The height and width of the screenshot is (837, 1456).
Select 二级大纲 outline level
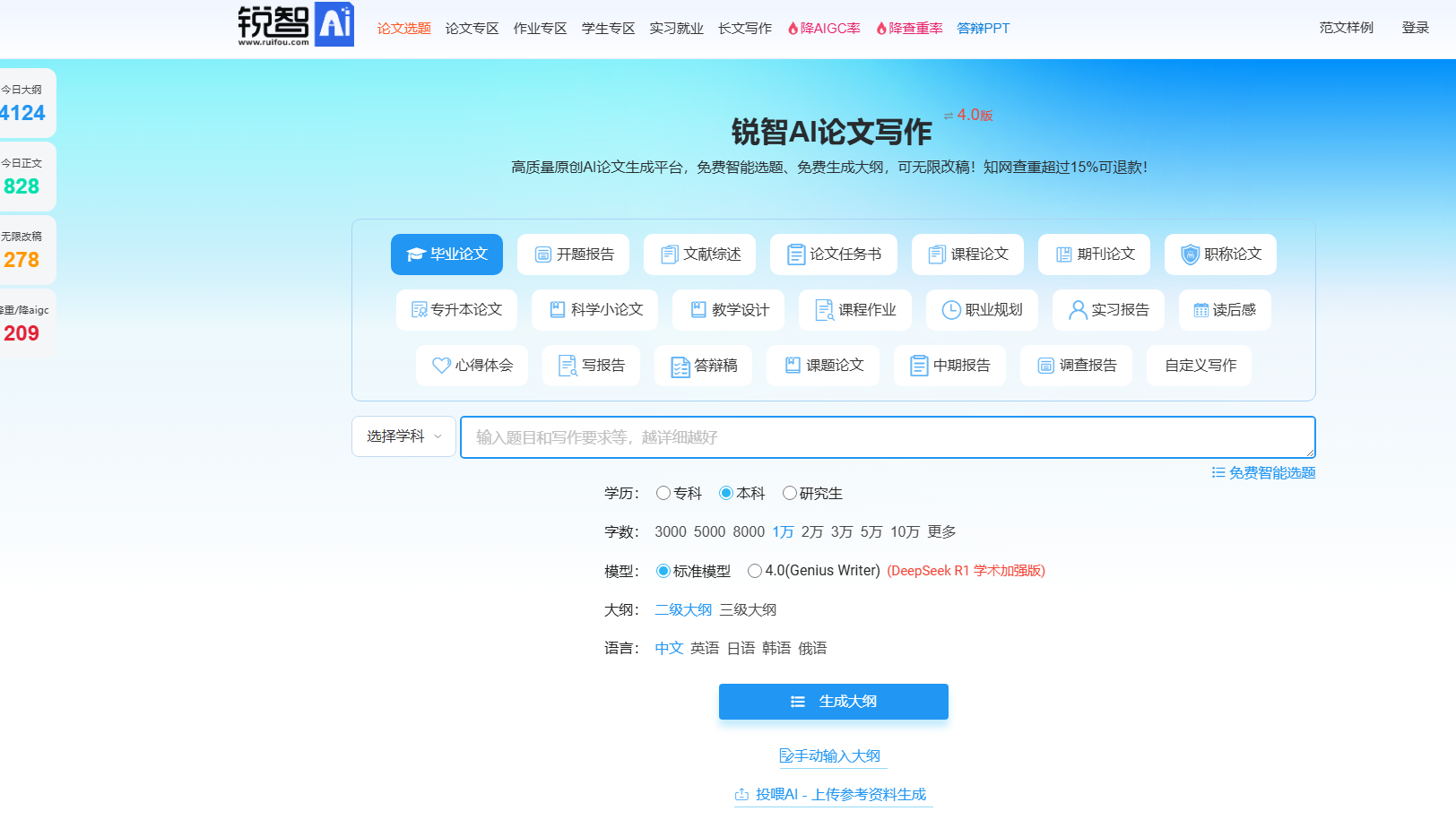pyautogui.click(x=683, y=610)
